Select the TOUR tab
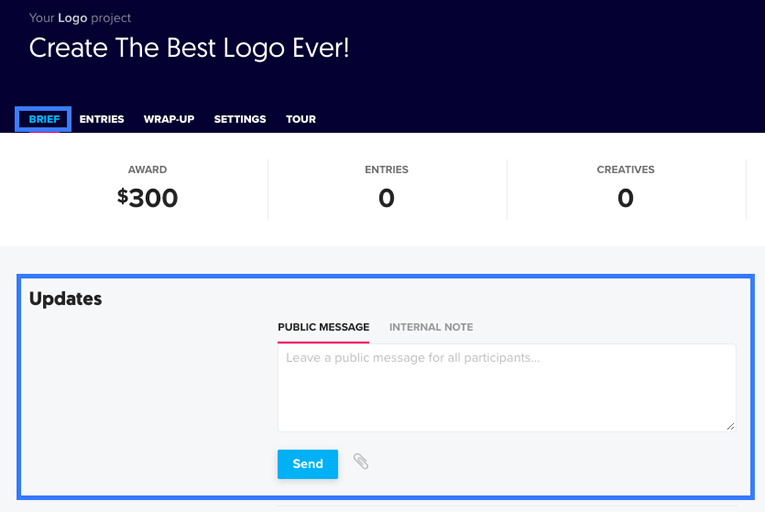This screenshot has height=512, width=765. [x=301, y=119]
